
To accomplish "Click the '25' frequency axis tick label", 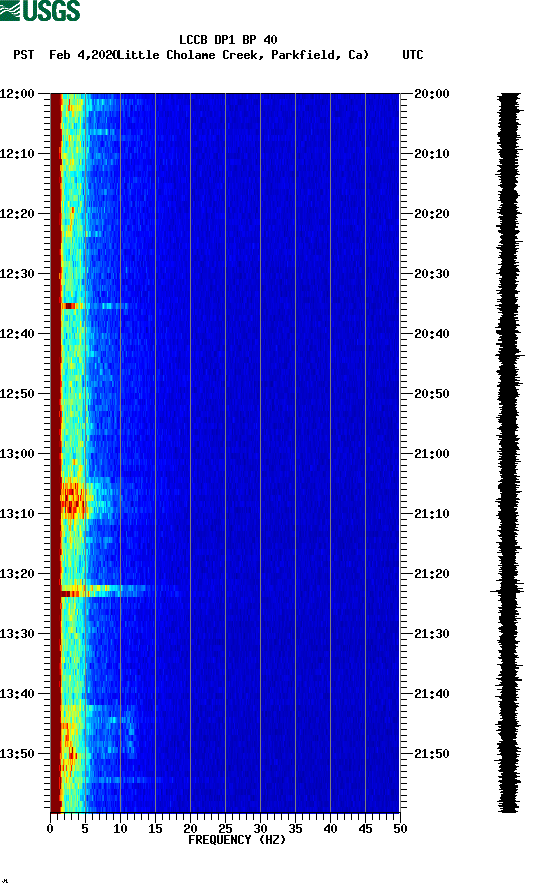I will (x=225, y=829).
